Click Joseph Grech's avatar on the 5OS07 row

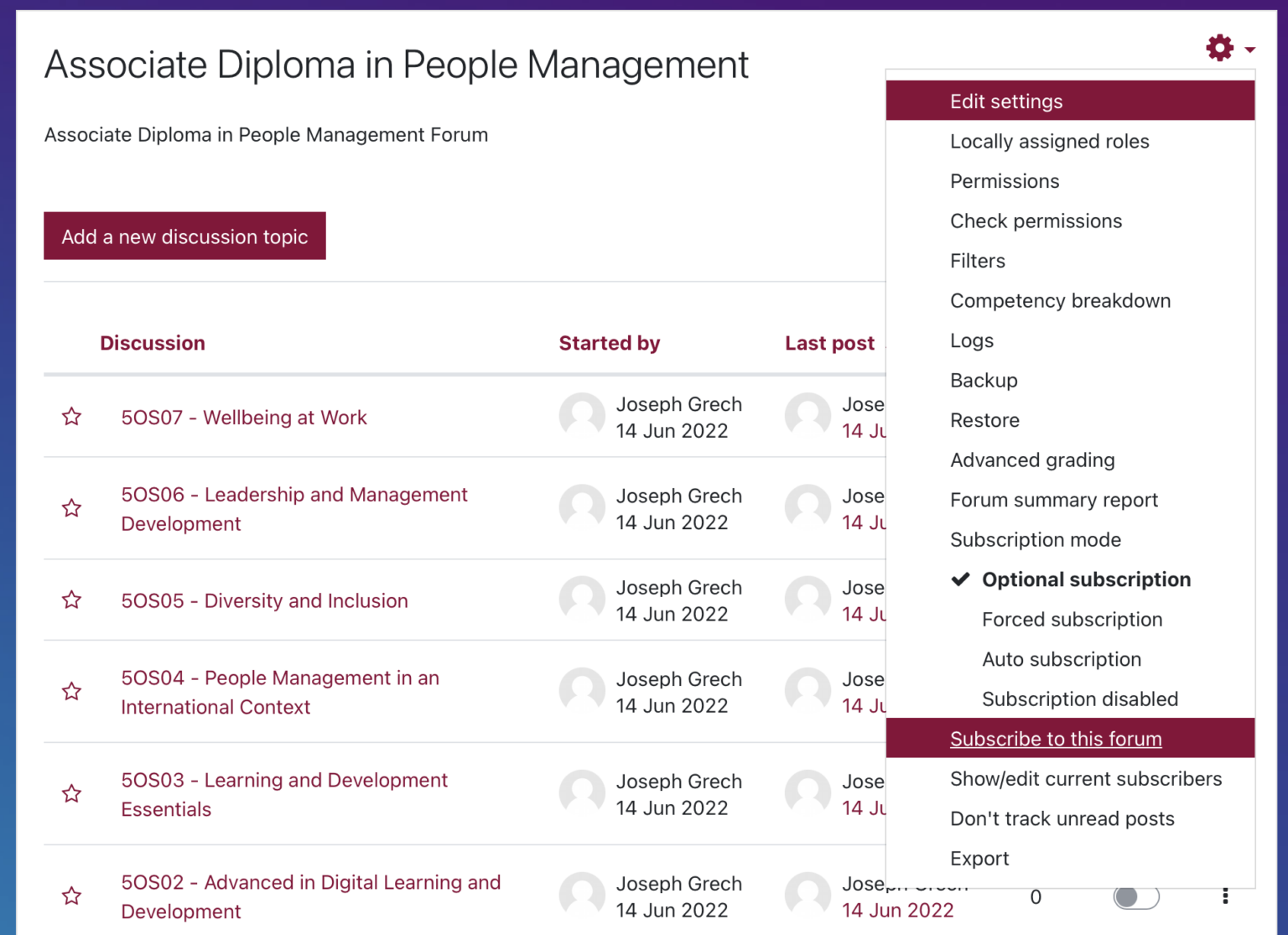(x=582, y=416)
